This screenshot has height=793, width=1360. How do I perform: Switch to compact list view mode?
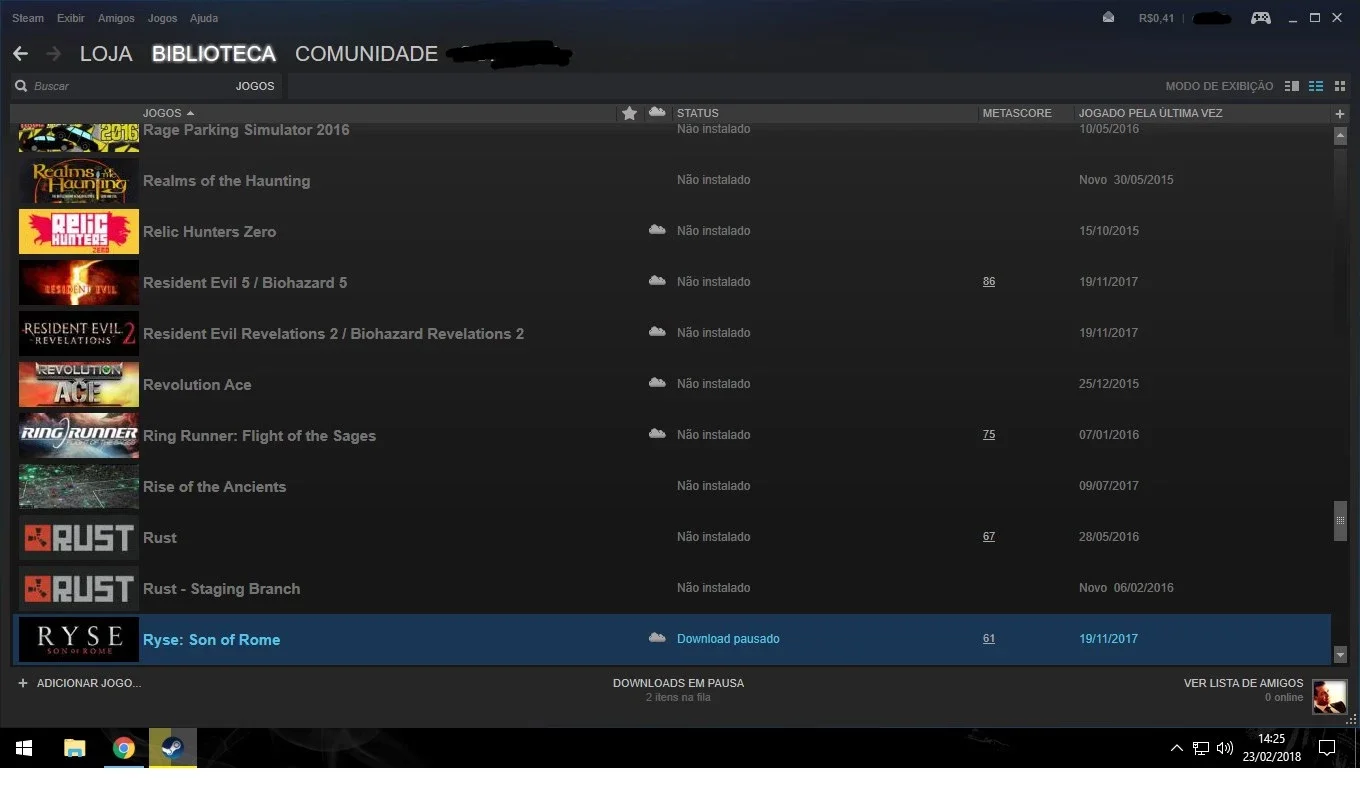pyautogui.click(x=1316, y=86)
